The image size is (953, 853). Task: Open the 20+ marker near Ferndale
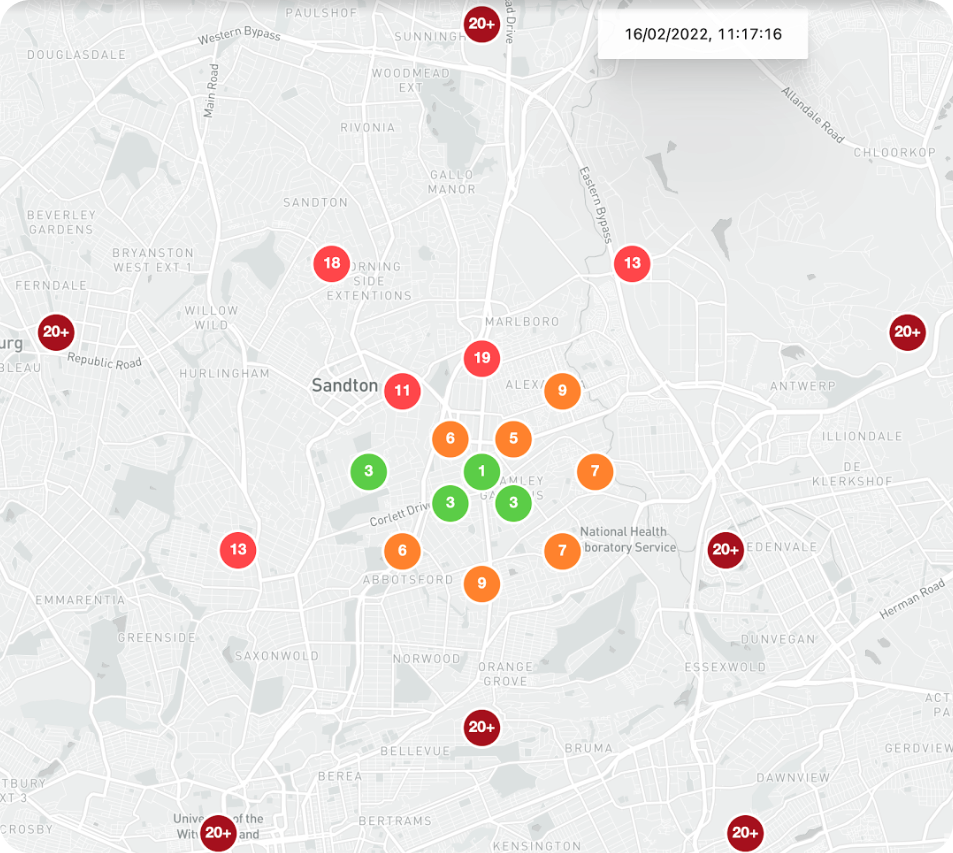click(x=56, y=331)
